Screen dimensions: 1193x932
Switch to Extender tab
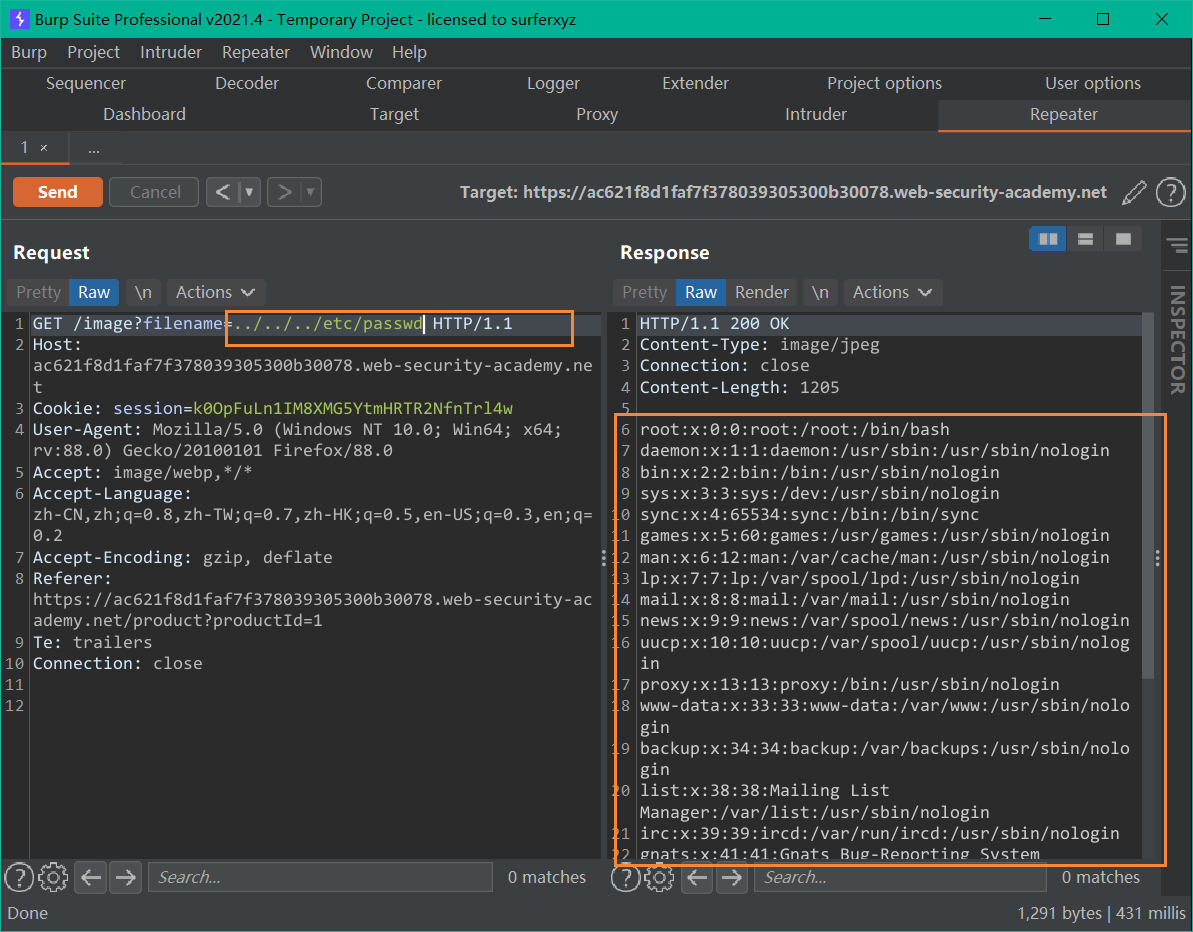[x=695, y=83]
